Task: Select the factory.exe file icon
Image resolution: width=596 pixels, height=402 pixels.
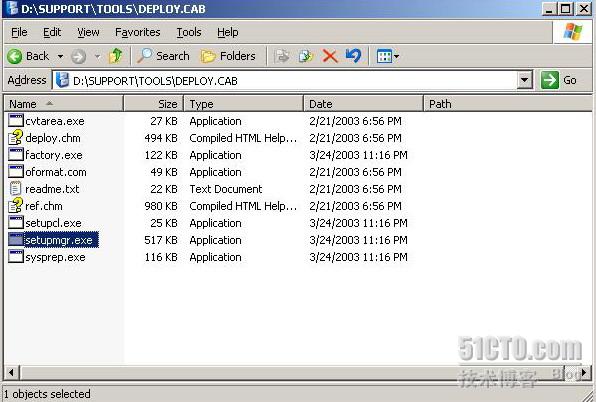Action: 16,155
